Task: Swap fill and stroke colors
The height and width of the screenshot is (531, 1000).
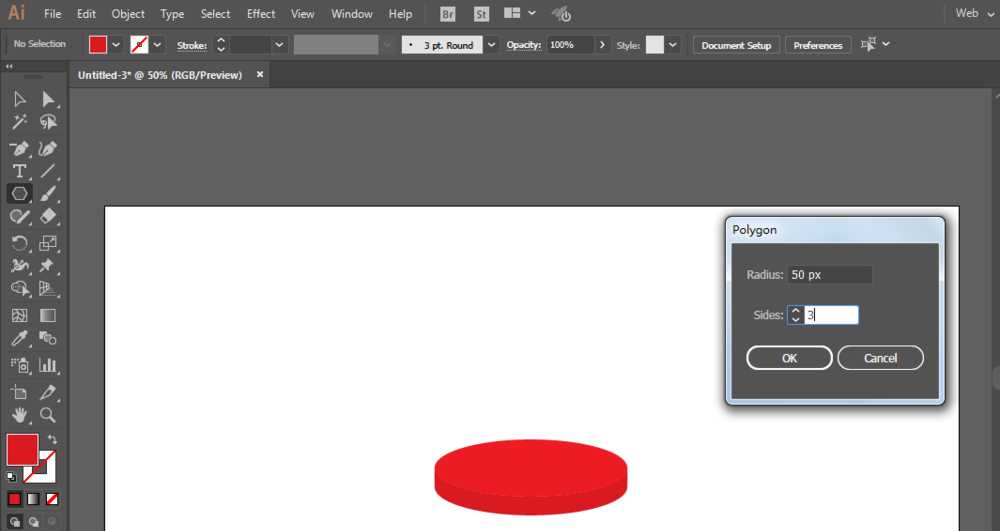Action: click(x=52, y=440)
